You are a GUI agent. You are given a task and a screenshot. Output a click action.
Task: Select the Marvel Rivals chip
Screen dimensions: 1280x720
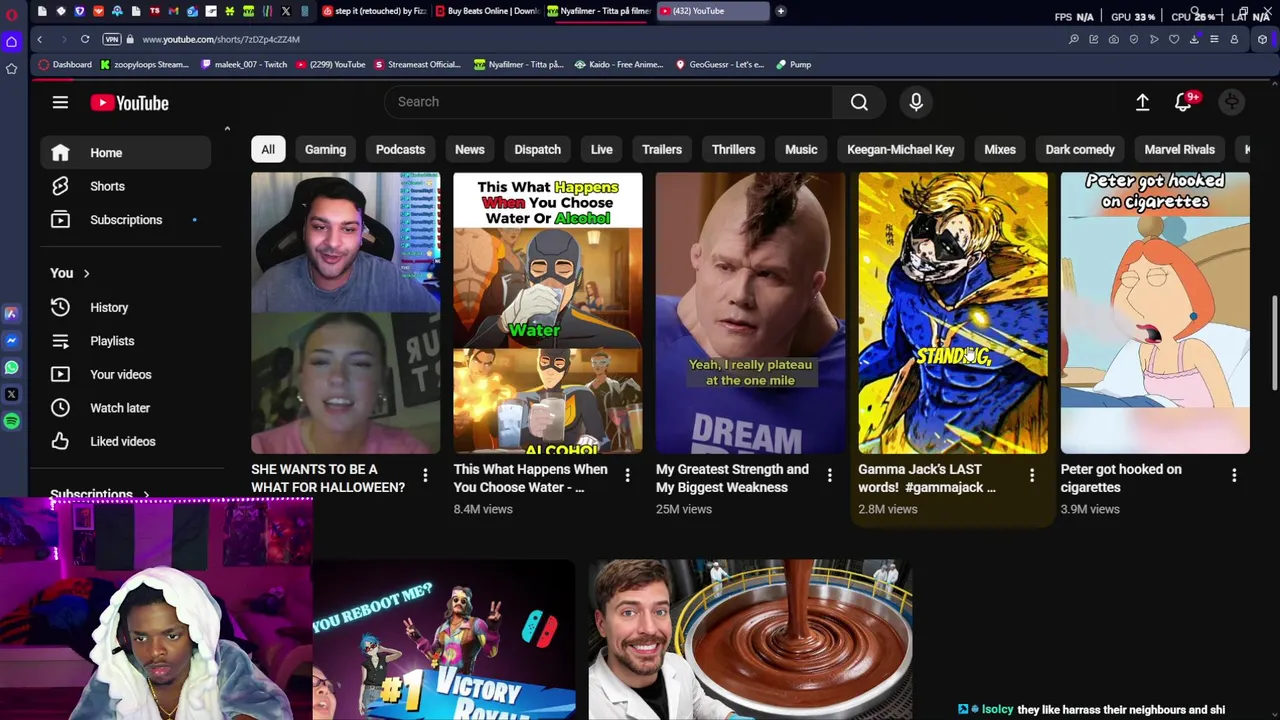point(1179,149)
